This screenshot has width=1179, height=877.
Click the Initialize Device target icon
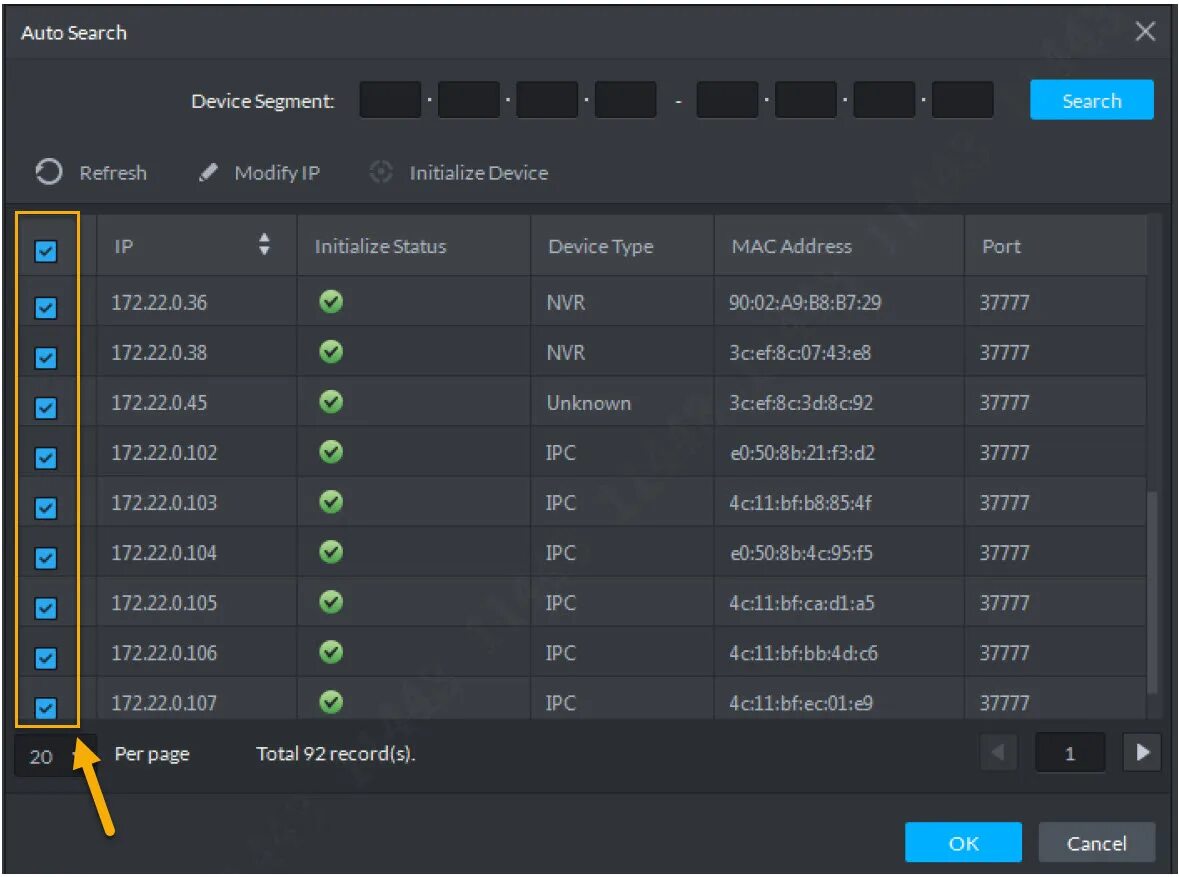(x=381, y=172)
